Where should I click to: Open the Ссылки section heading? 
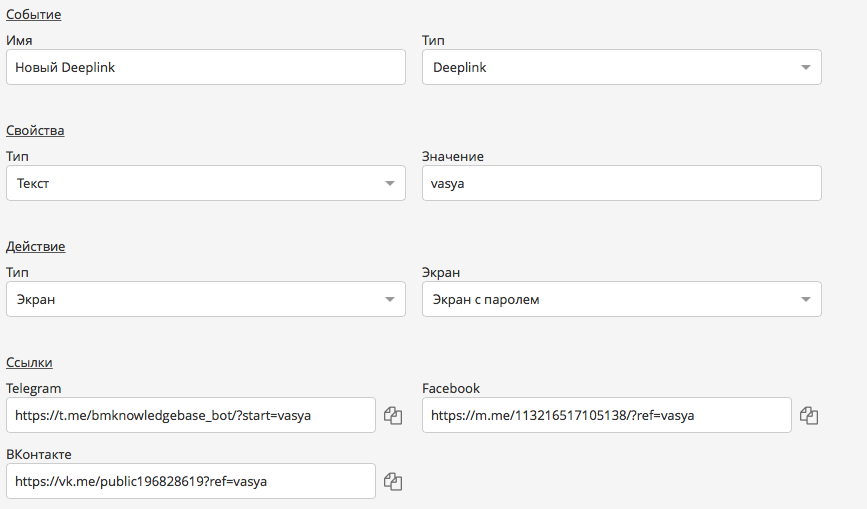click(x=29, y=363)
